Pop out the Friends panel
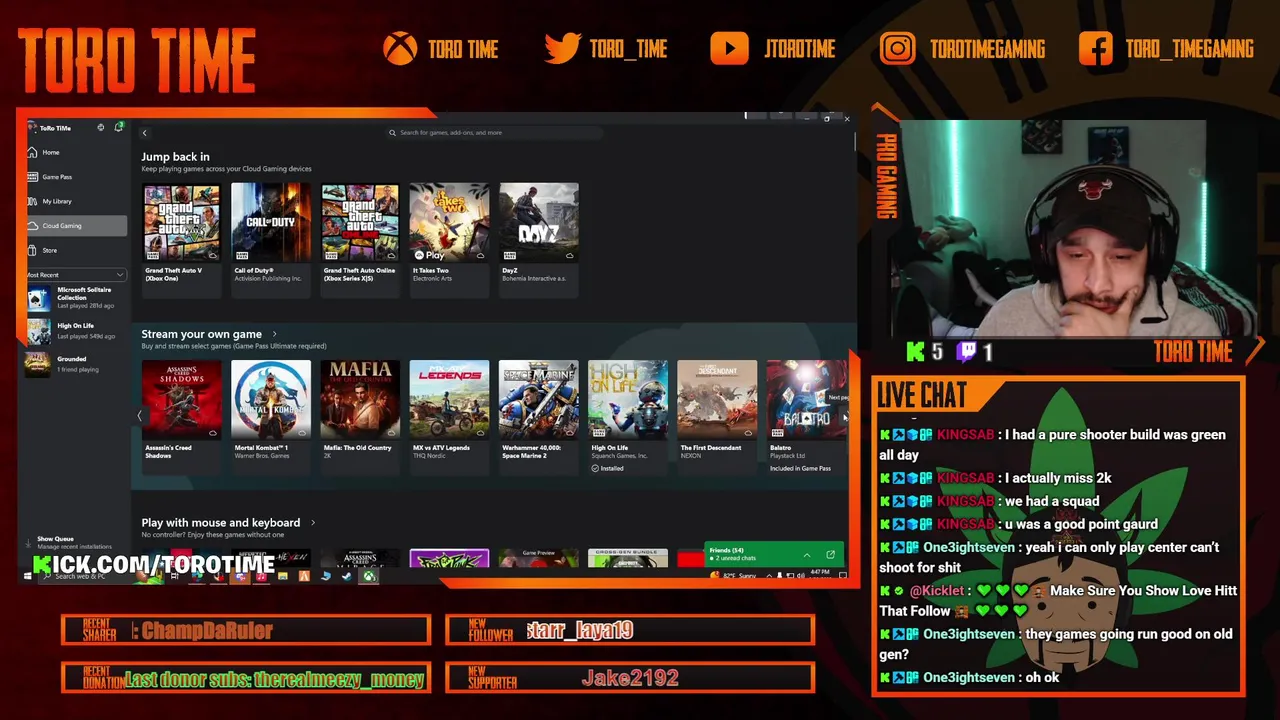 pyautogui.click(x=830, y=555)
